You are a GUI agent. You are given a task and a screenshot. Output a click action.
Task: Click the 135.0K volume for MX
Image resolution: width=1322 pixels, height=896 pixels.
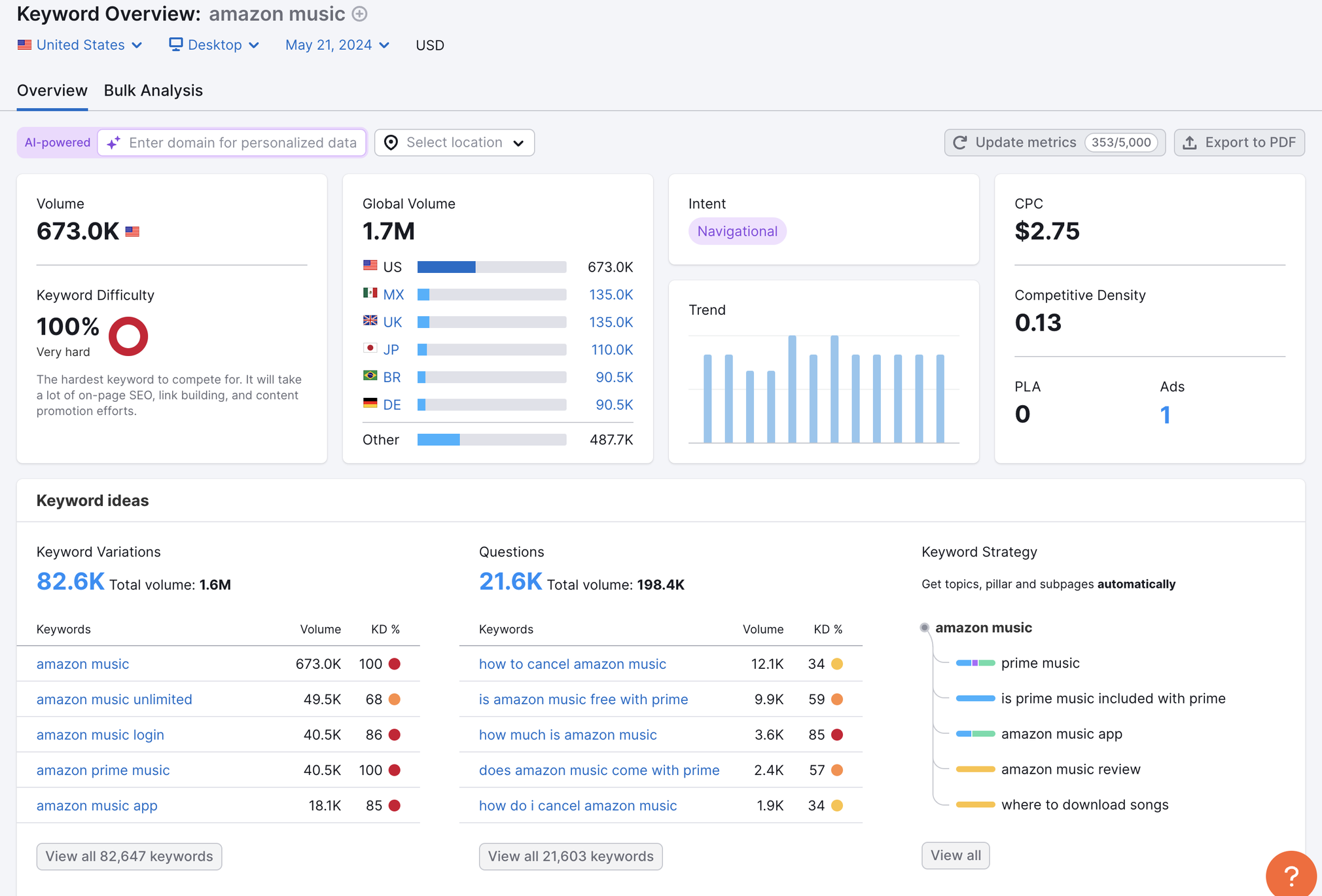(x=611, y=295)
